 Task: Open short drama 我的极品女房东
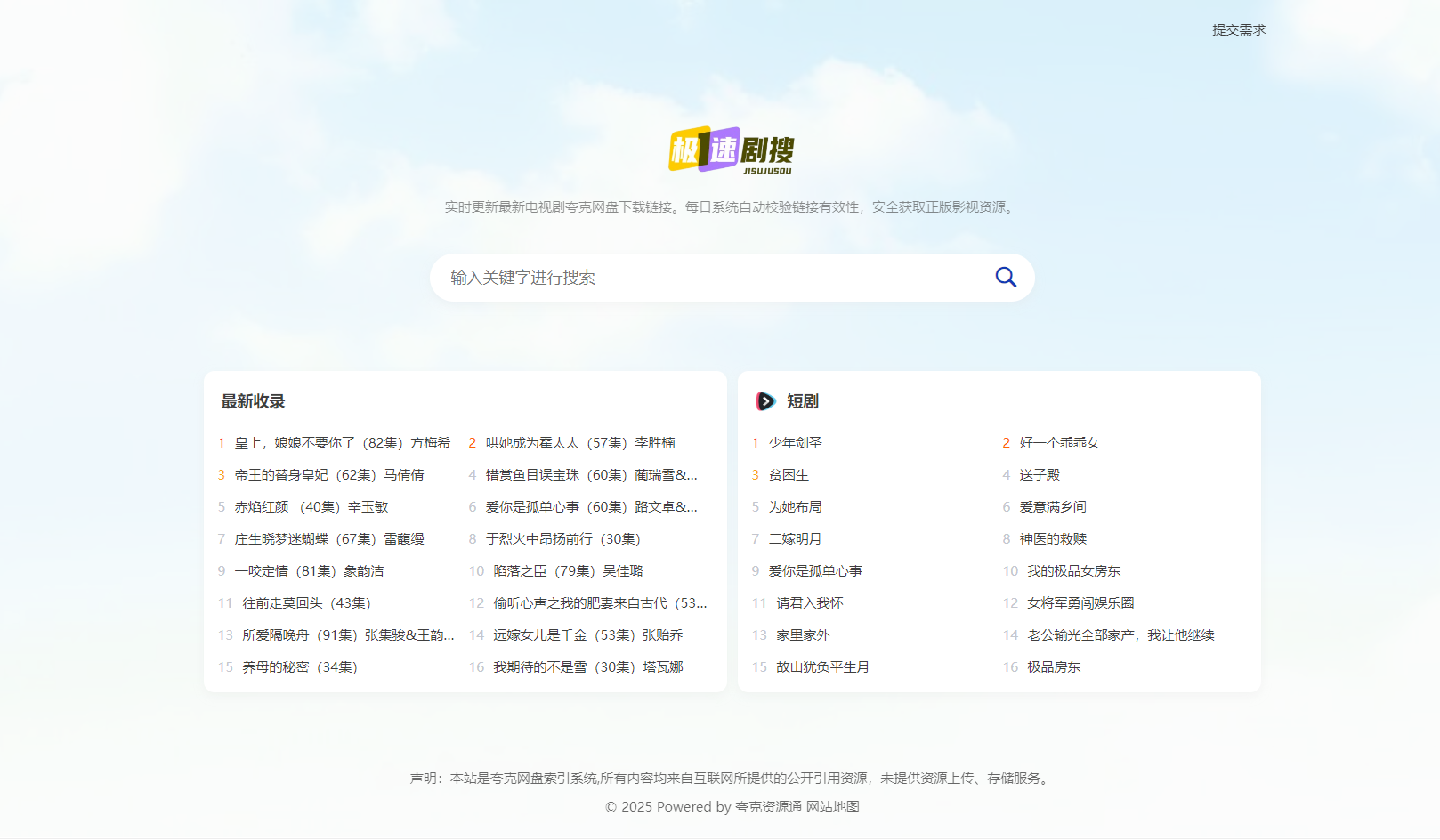tap(1074, 571)
